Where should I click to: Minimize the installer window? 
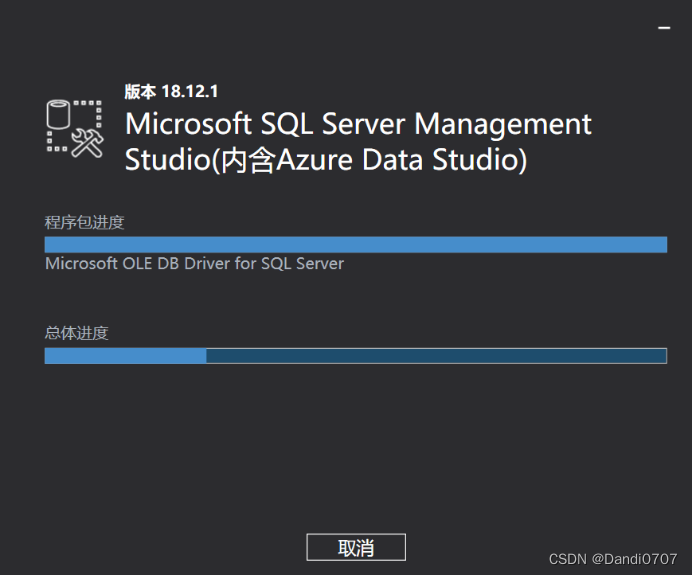pos(664,28)
